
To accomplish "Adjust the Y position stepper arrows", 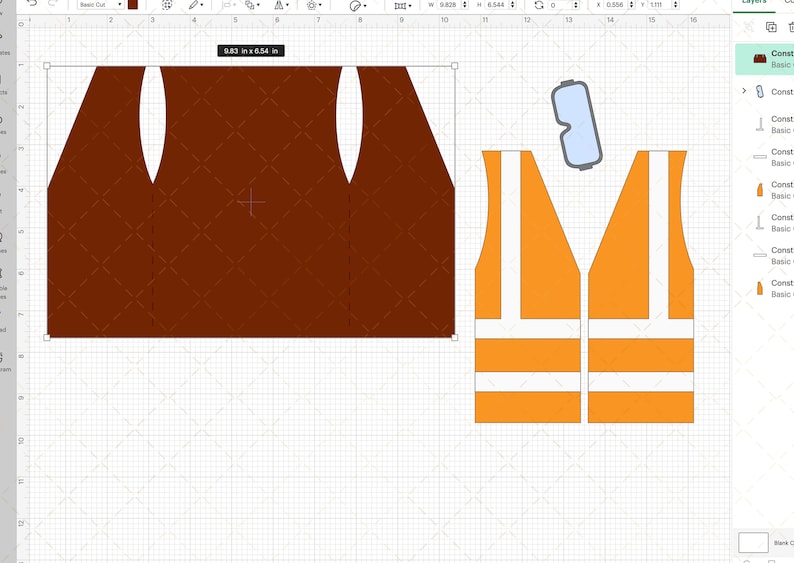I will (676, 5).
